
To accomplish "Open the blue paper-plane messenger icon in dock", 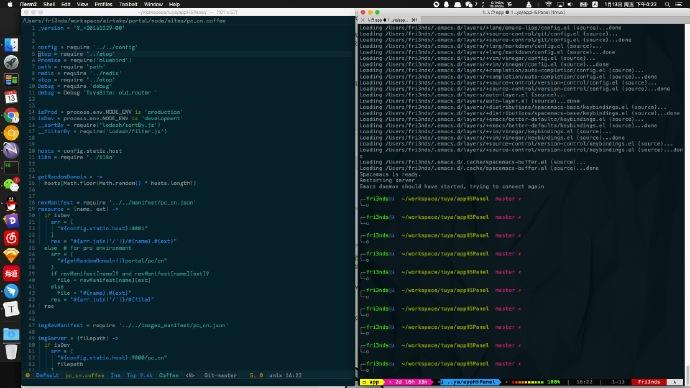I will (11, 291).
